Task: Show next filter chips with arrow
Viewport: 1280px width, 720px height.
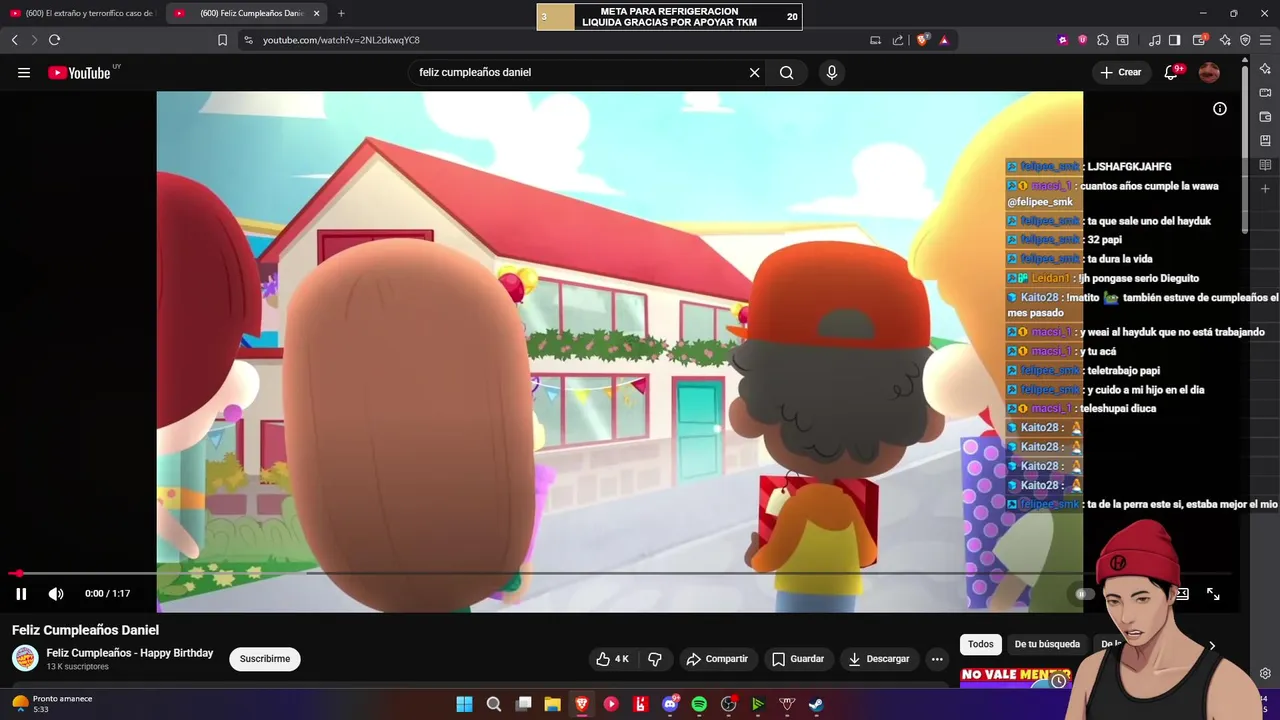Action: pos(1212,645)
